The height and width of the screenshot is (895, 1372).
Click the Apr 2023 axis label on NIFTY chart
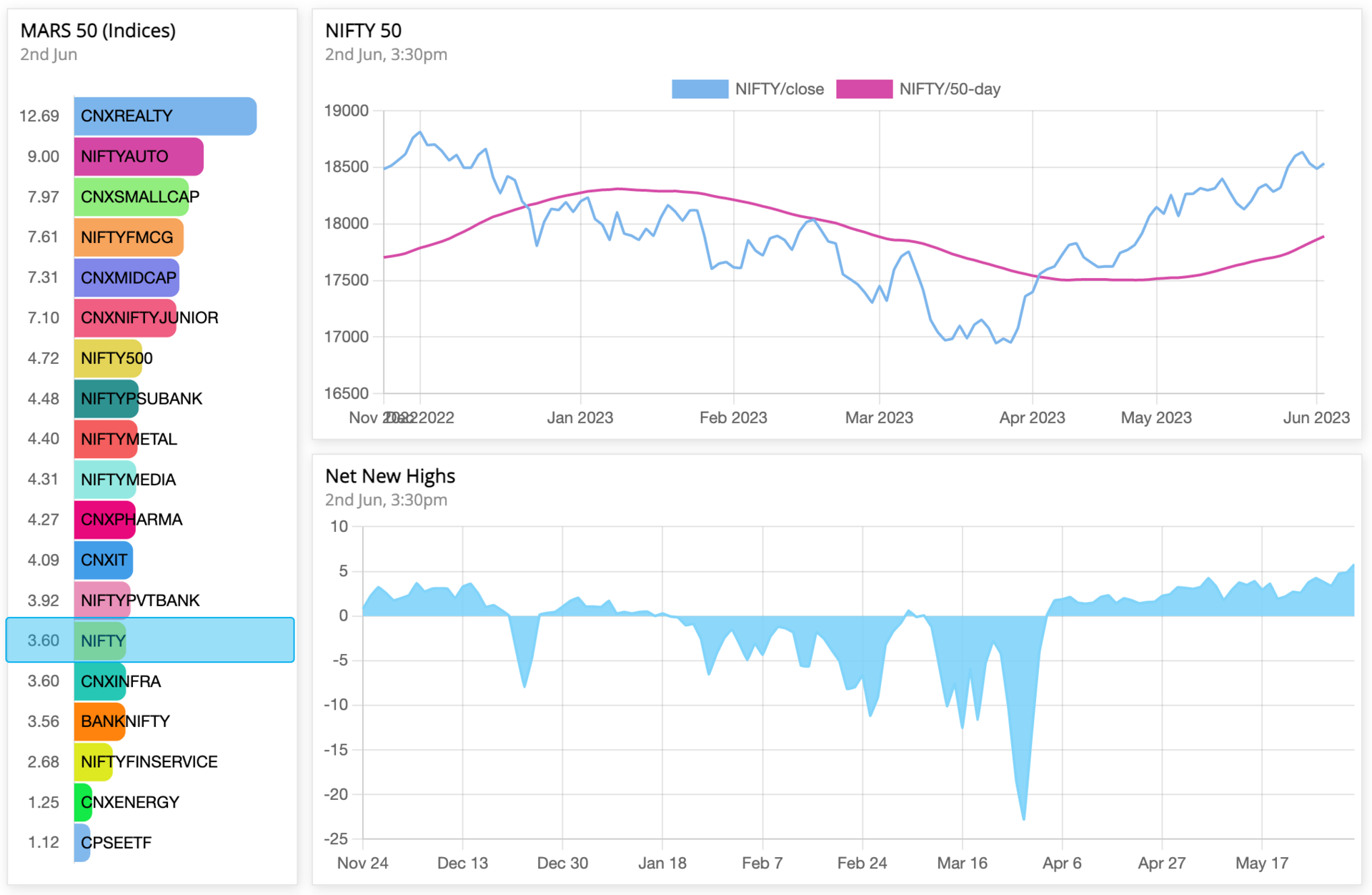(1032, 417)
